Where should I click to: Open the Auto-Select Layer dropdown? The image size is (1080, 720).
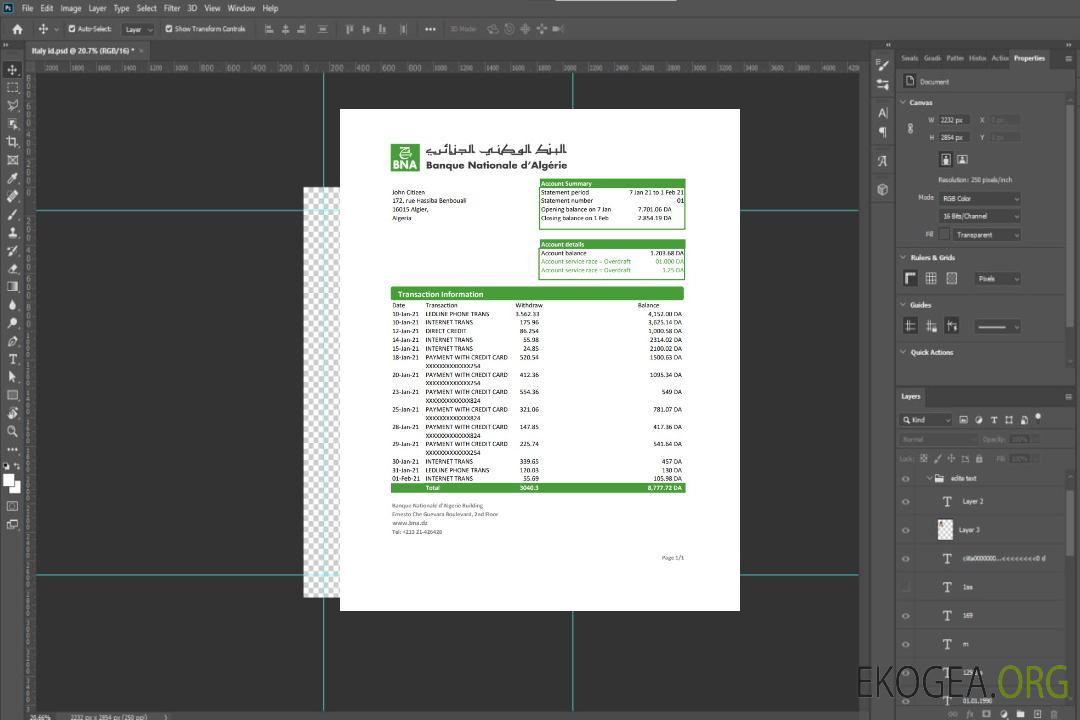[x=138, y=30]
